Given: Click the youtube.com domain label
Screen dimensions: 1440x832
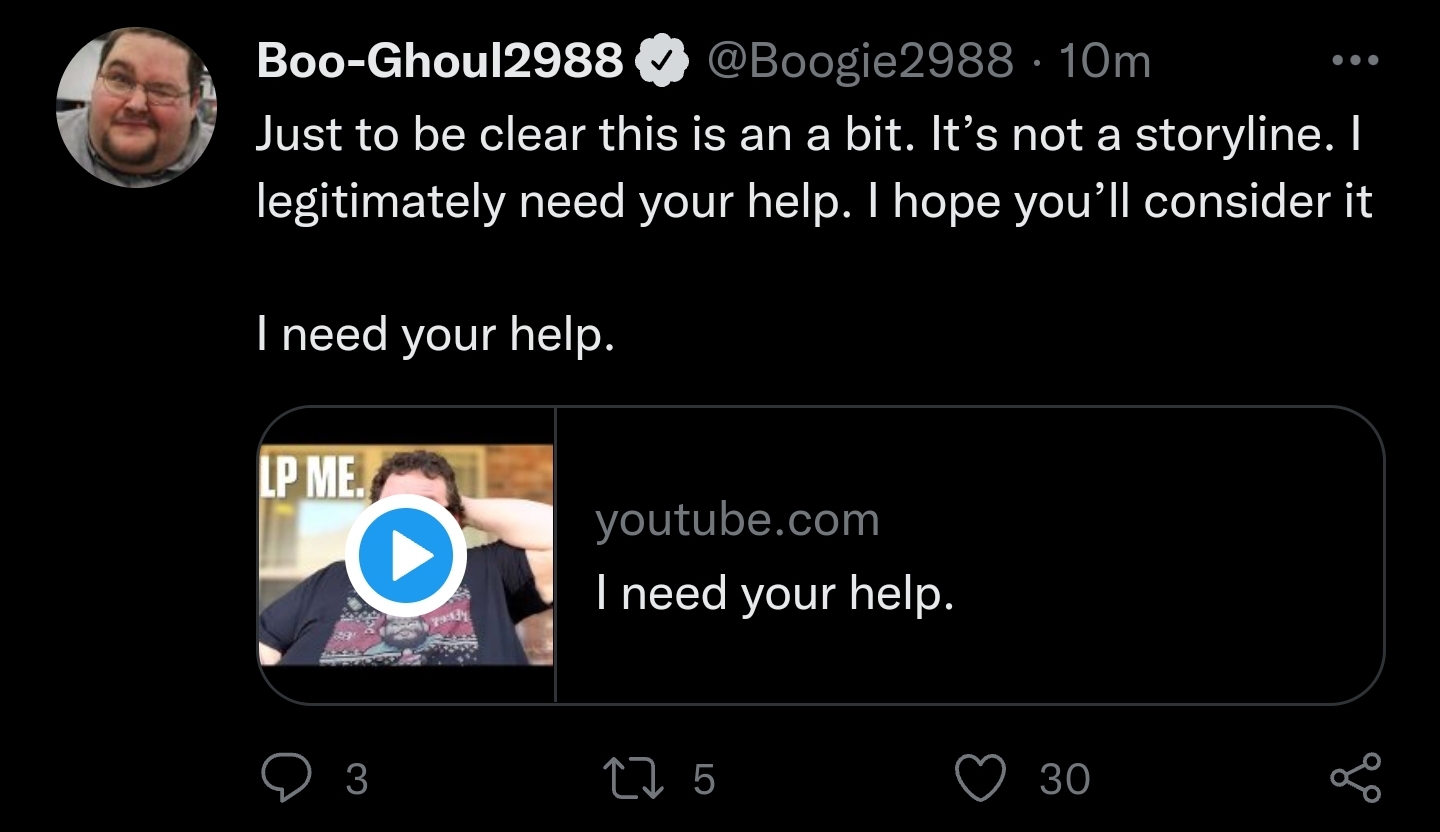Looking at the screenshot, I should [737, 520].
